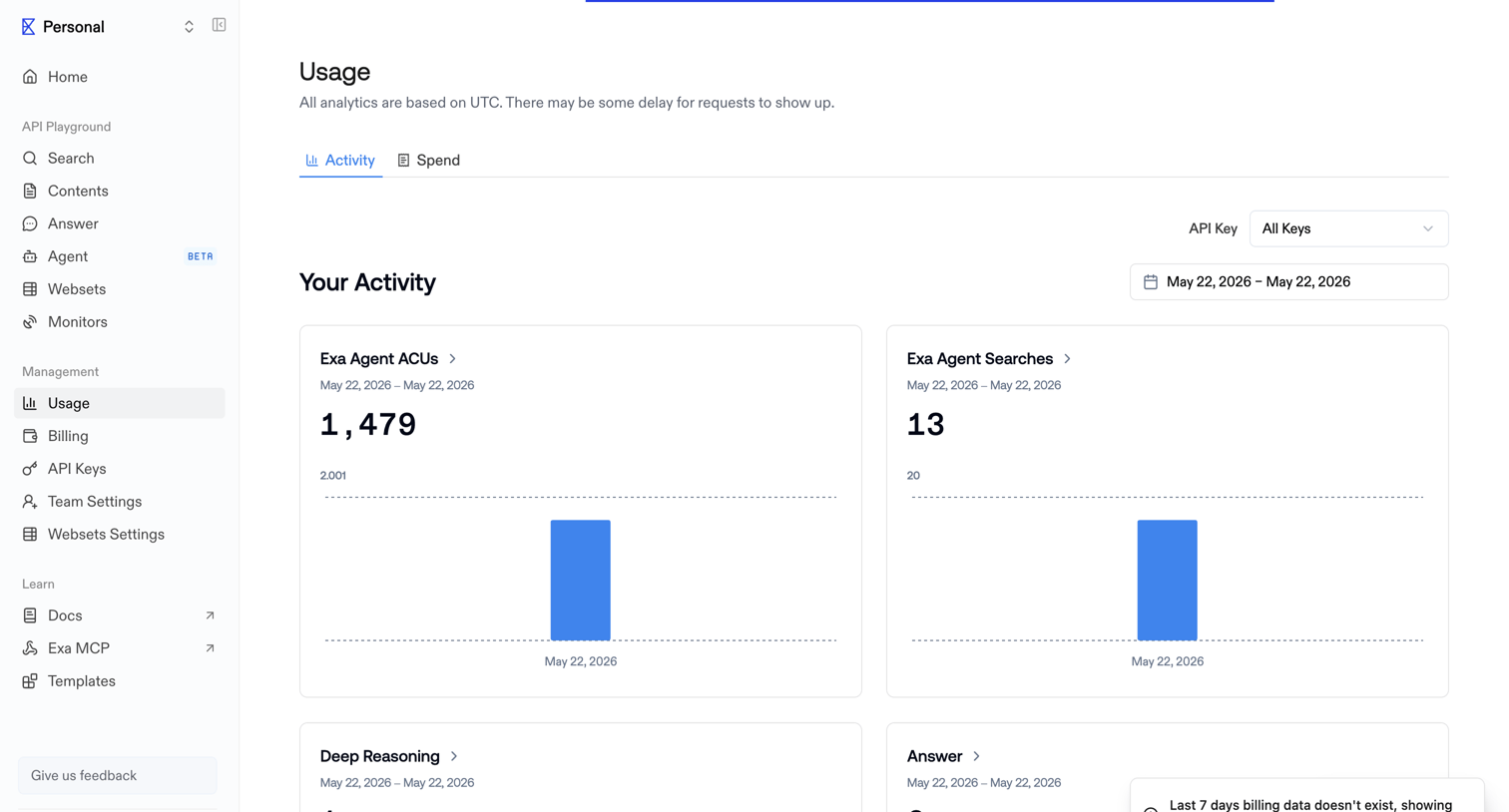
Task: Open the Billing page
Action: pos(120,436)
